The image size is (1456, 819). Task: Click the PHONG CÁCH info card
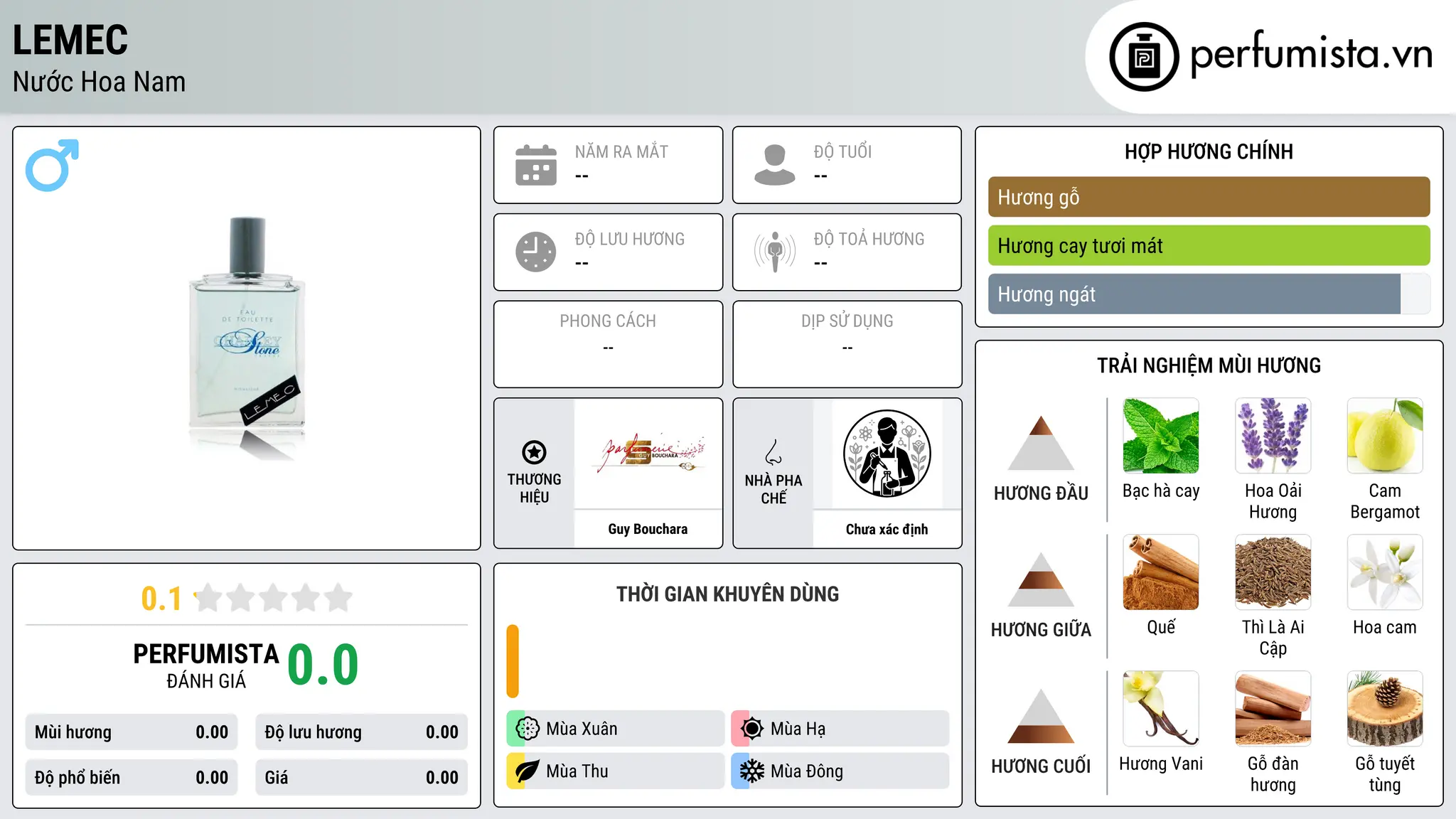click(x=608, y=344)
